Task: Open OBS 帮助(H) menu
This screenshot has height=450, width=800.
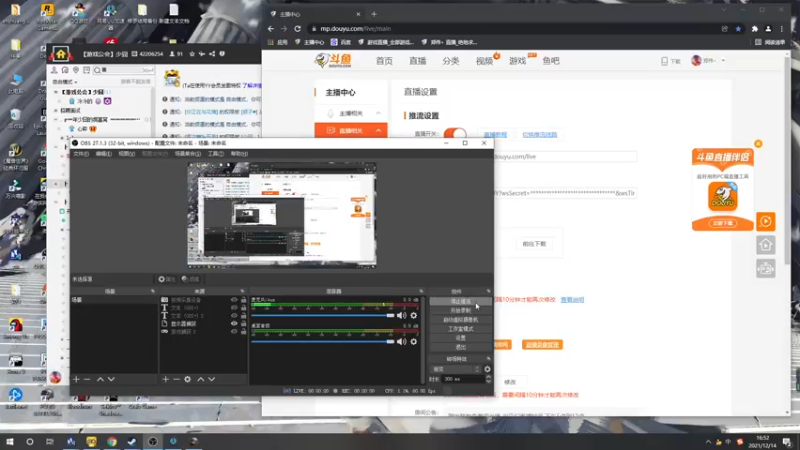Action: click(x=239, y=154)
